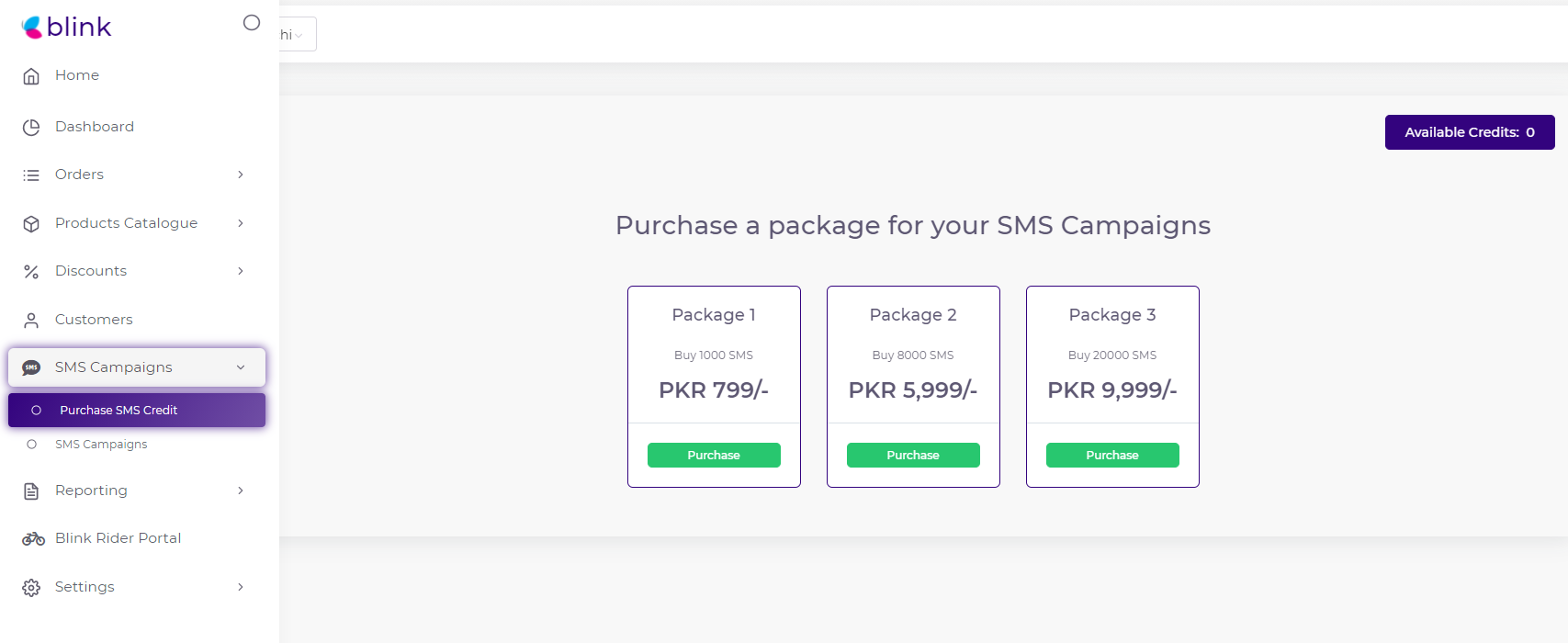This screenshot has height=643, width=1568.
Task: Click the Discounts percent icon
Action: [x=31, y=272]
